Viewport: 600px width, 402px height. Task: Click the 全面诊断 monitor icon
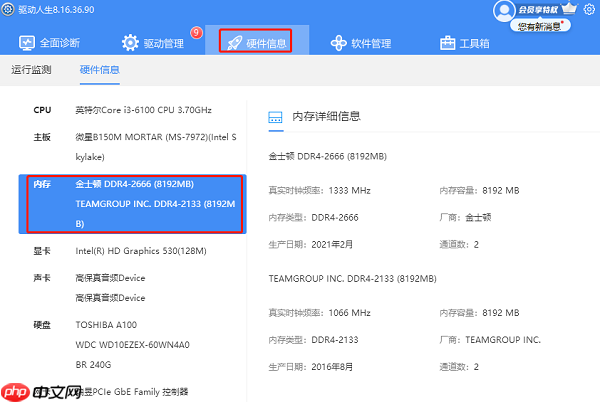(27, 43)
